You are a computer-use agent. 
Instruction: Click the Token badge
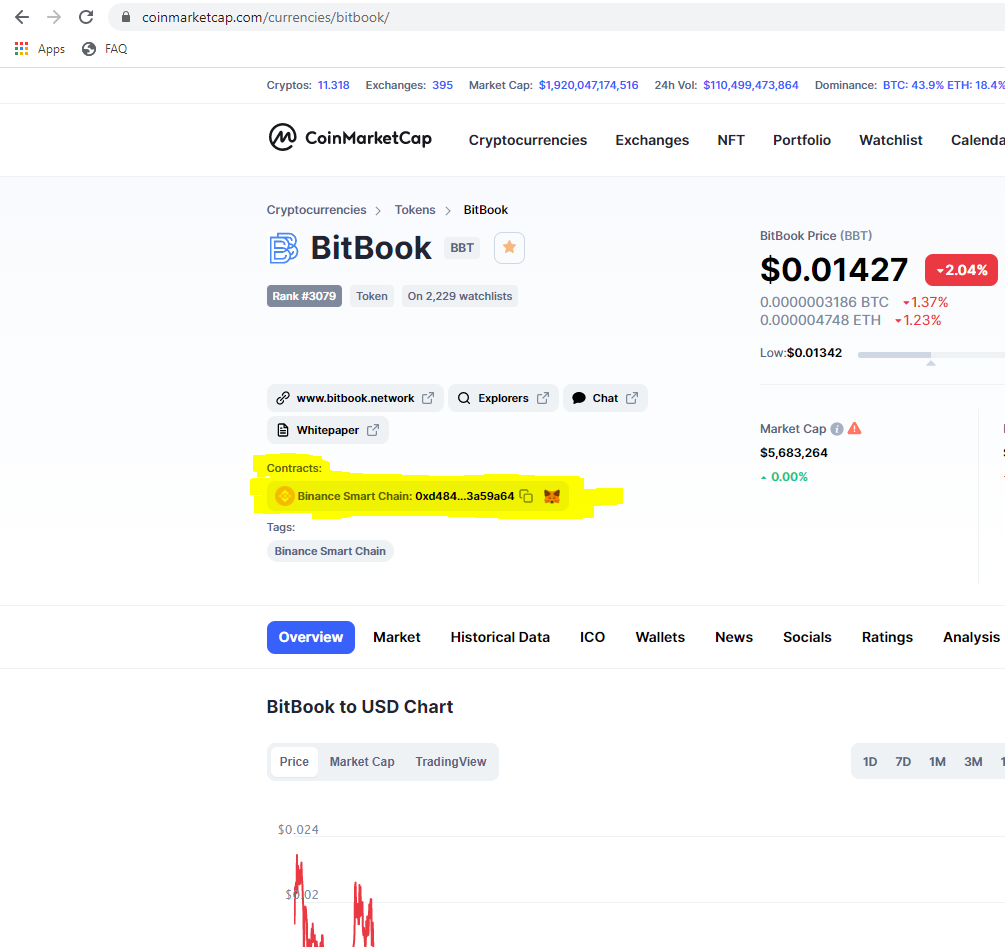372,296
